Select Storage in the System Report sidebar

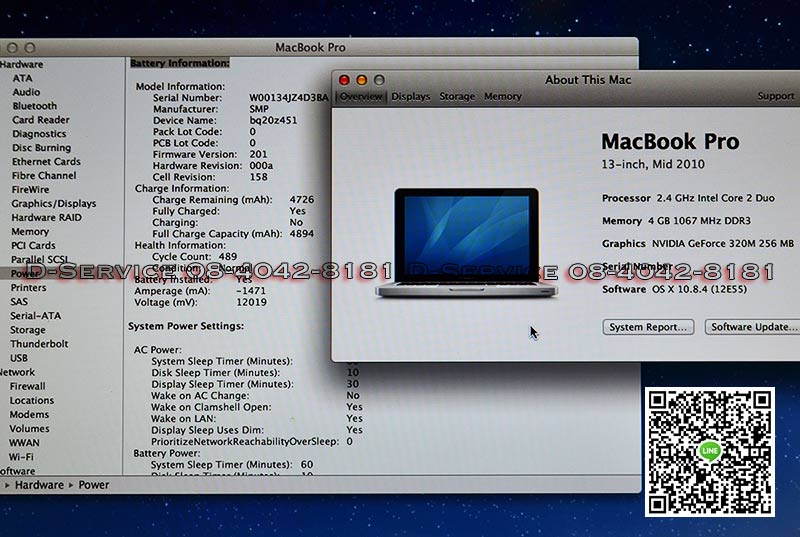click(28, 330)
